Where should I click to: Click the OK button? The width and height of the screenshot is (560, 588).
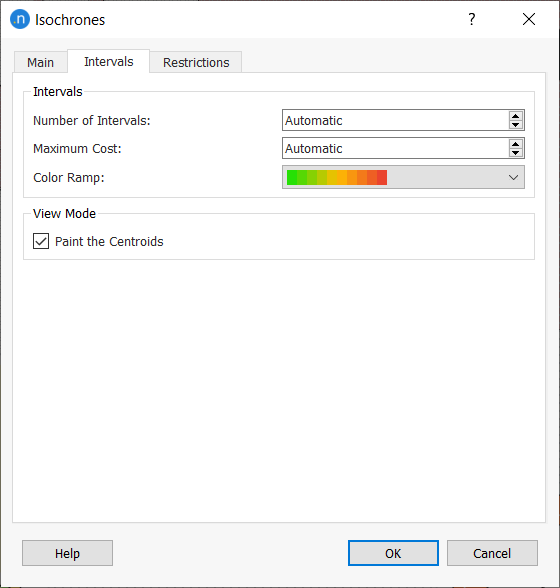coord(393,553)
